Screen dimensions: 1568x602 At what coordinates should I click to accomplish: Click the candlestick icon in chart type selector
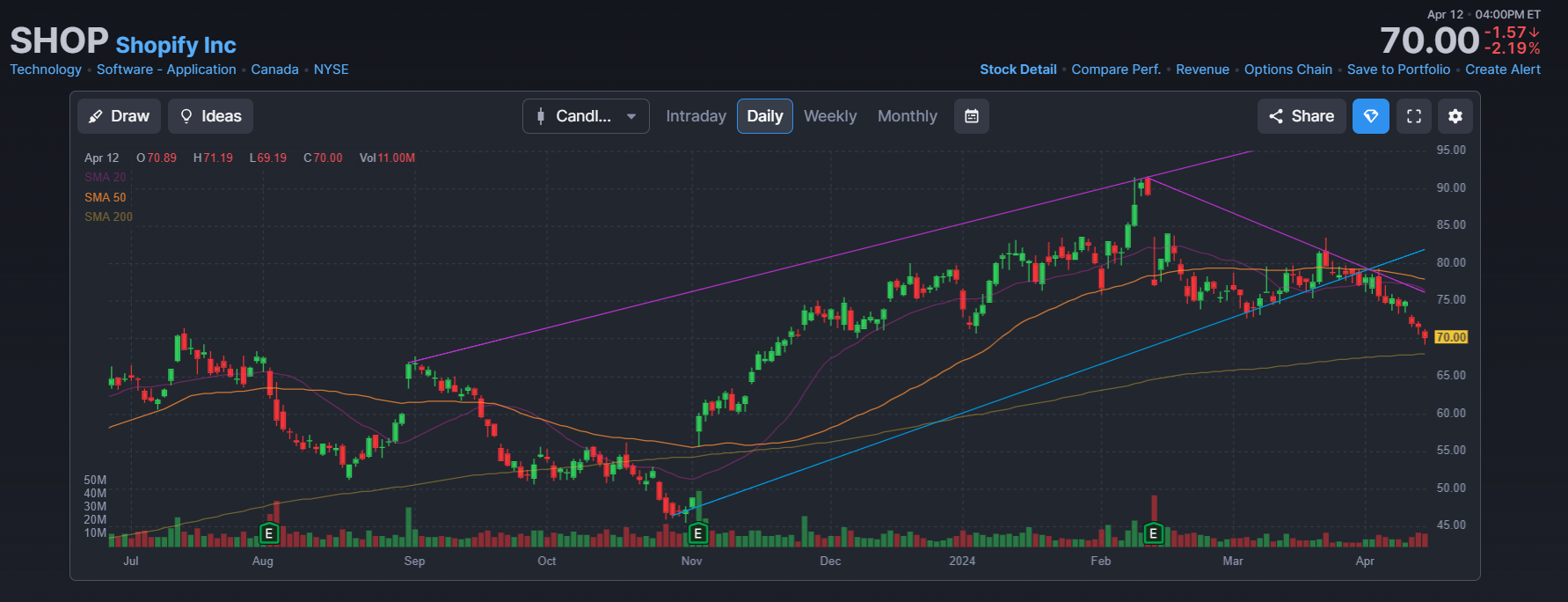541,116
